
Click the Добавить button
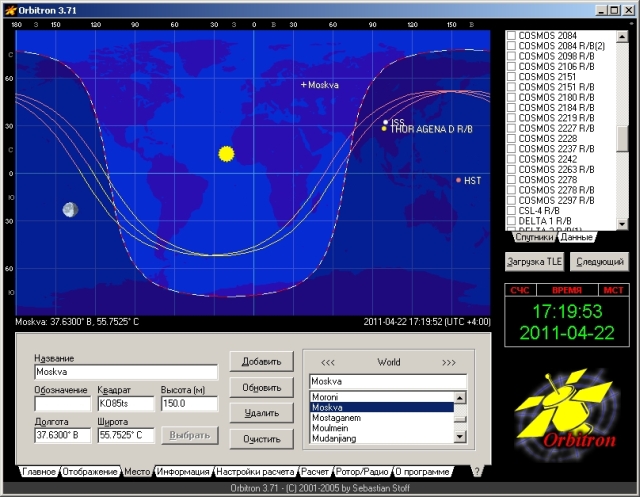(x=261, y=362)
